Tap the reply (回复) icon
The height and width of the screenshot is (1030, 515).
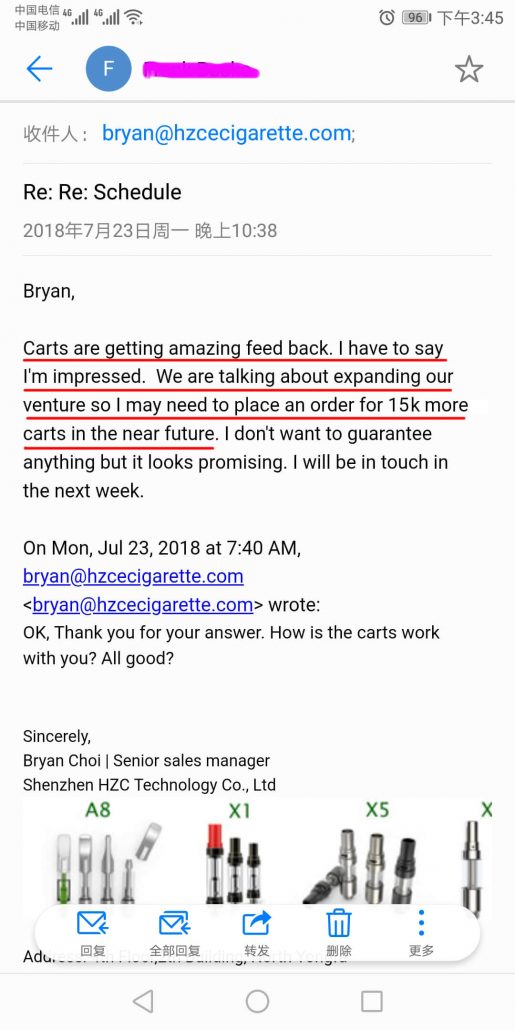click(93, 933)
